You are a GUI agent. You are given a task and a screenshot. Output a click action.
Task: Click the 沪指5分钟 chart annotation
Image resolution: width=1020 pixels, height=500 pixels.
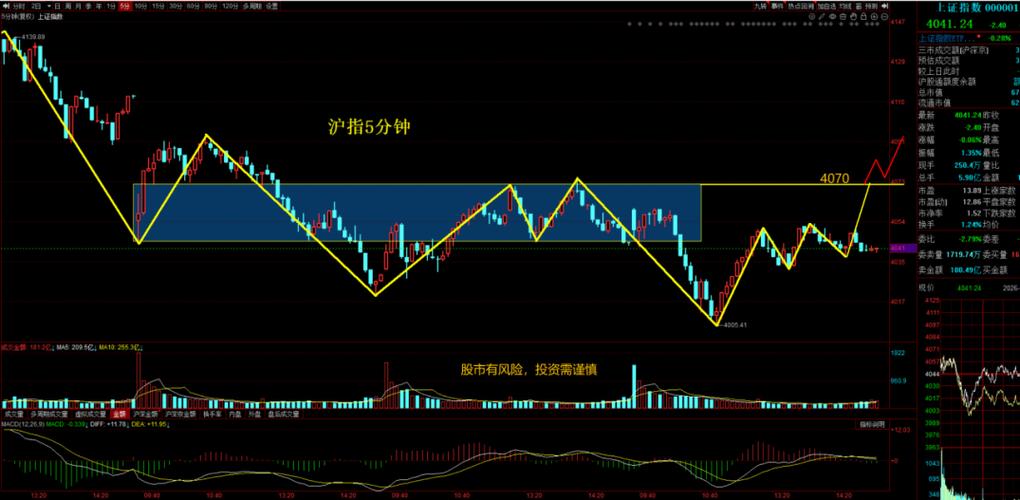pyautogui.click(x=368, y=127)
